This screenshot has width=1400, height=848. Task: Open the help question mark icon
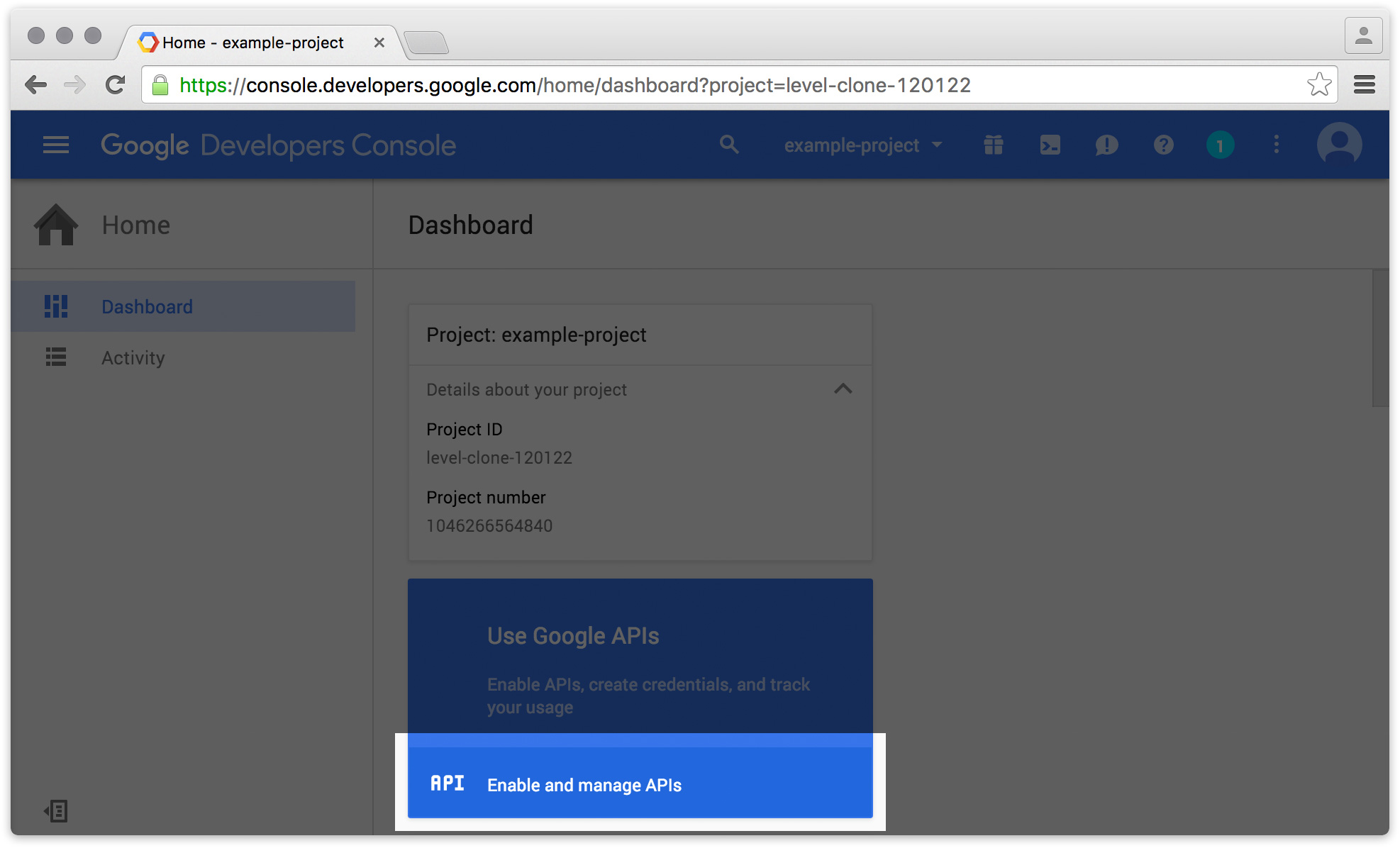pos(1163,145)
